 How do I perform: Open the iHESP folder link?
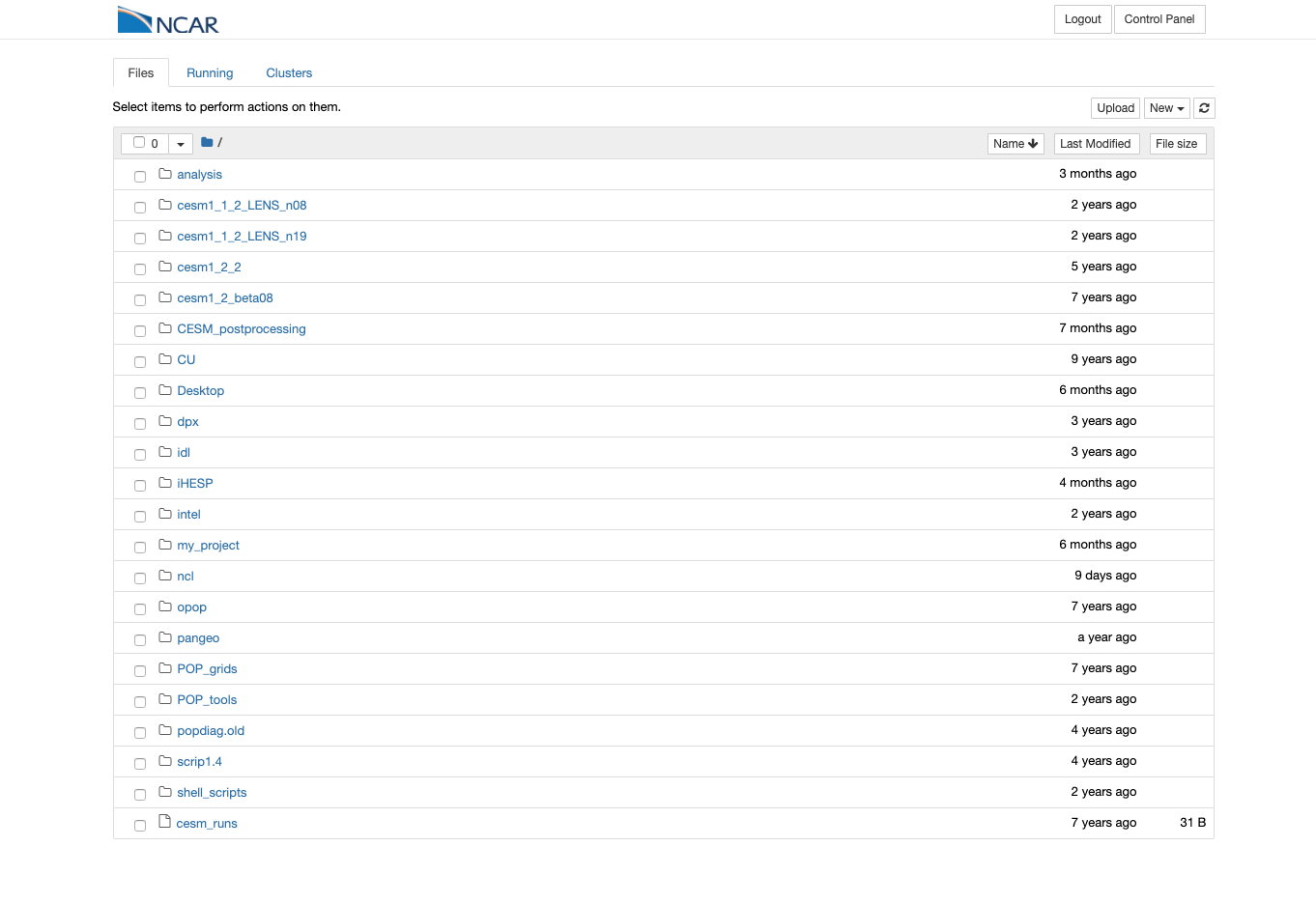(x=195, y=484)
